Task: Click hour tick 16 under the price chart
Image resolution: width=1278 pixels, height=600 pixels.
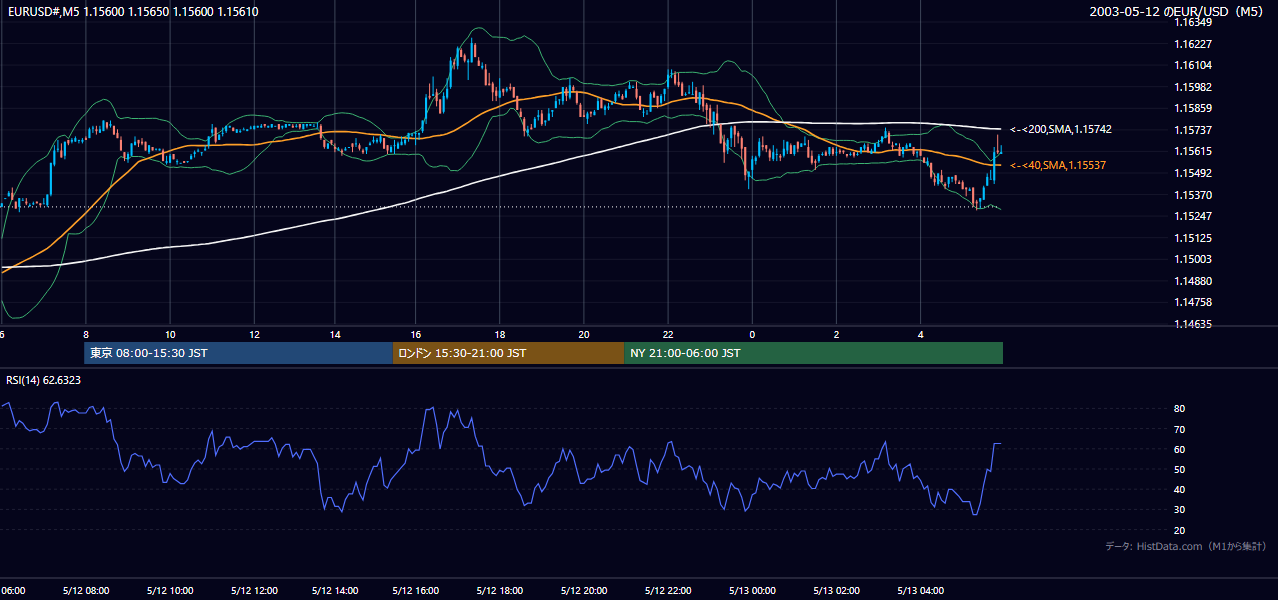Action: pos(416,335)
